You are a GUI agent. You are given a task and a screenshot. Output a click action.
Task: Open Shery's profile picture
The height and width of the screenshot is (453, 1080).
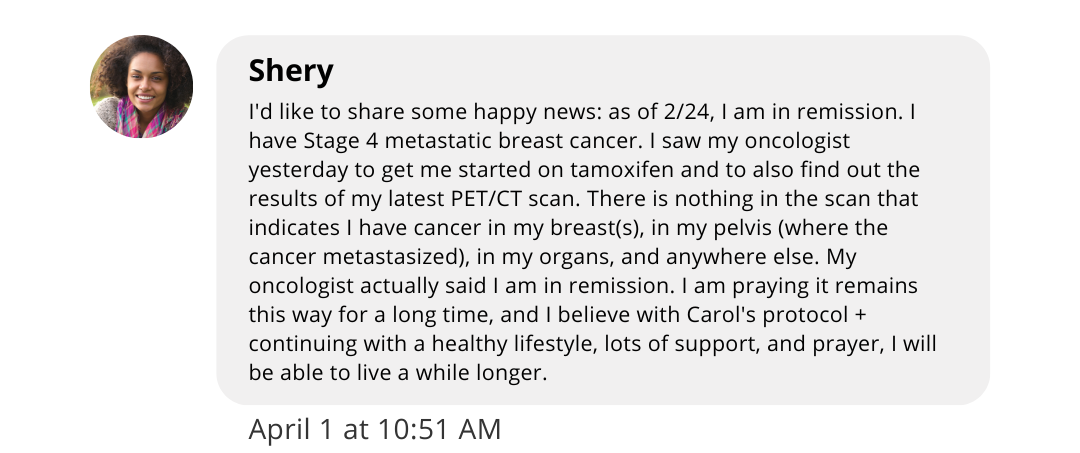click(x=141, y=87)
